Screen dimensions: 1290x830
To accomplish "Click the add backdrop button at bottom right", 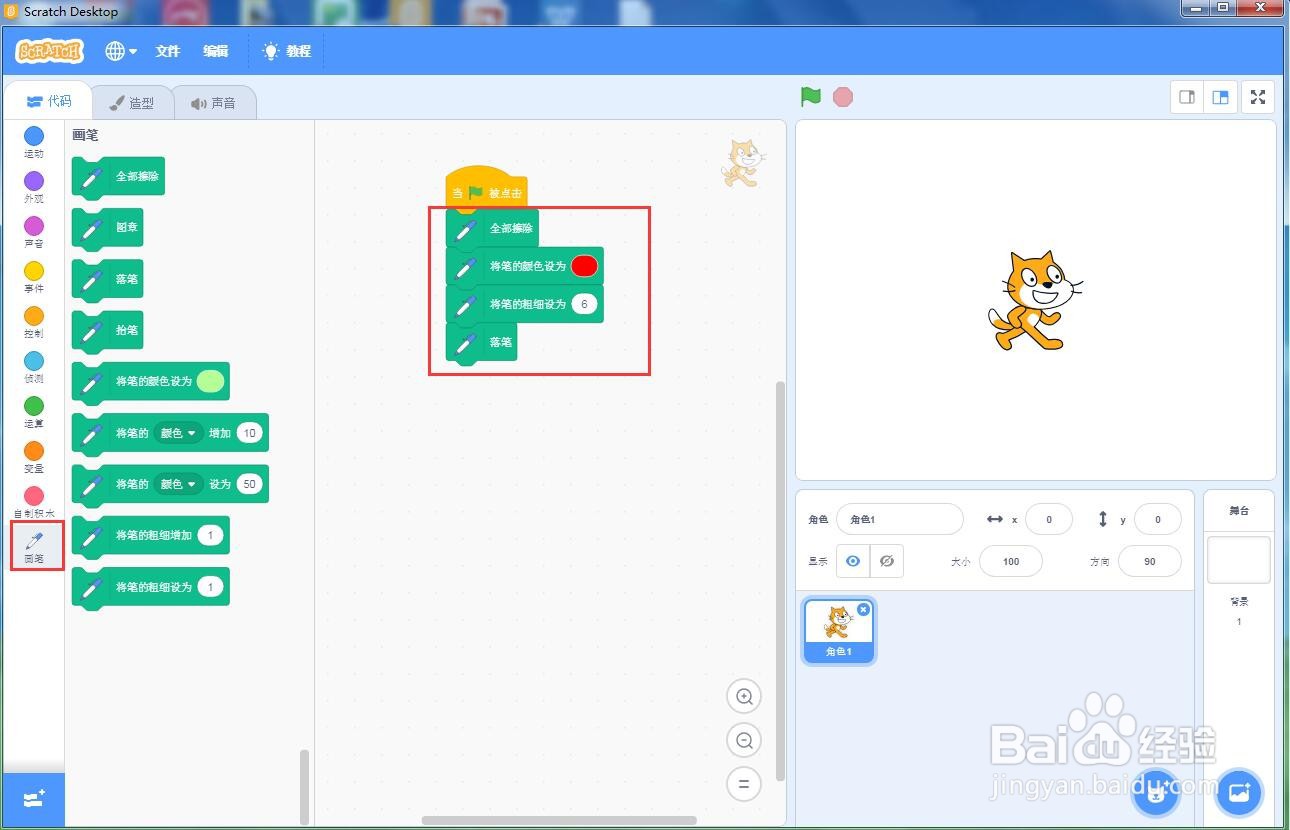I will click(1239, 792).
